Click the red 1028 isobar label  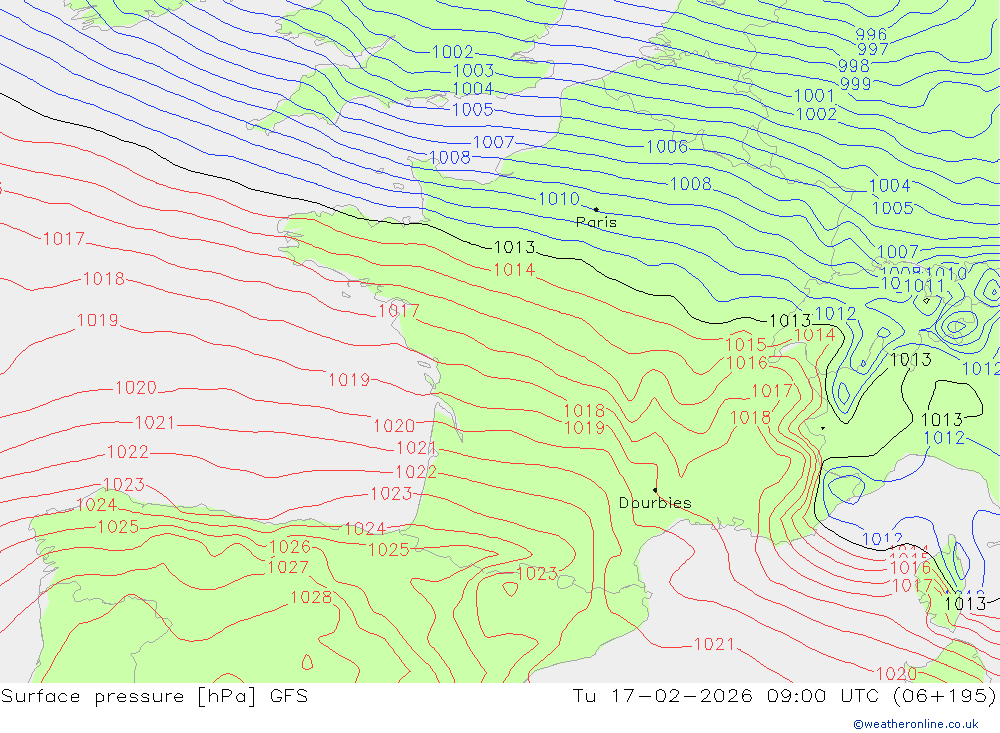[311, 597]
